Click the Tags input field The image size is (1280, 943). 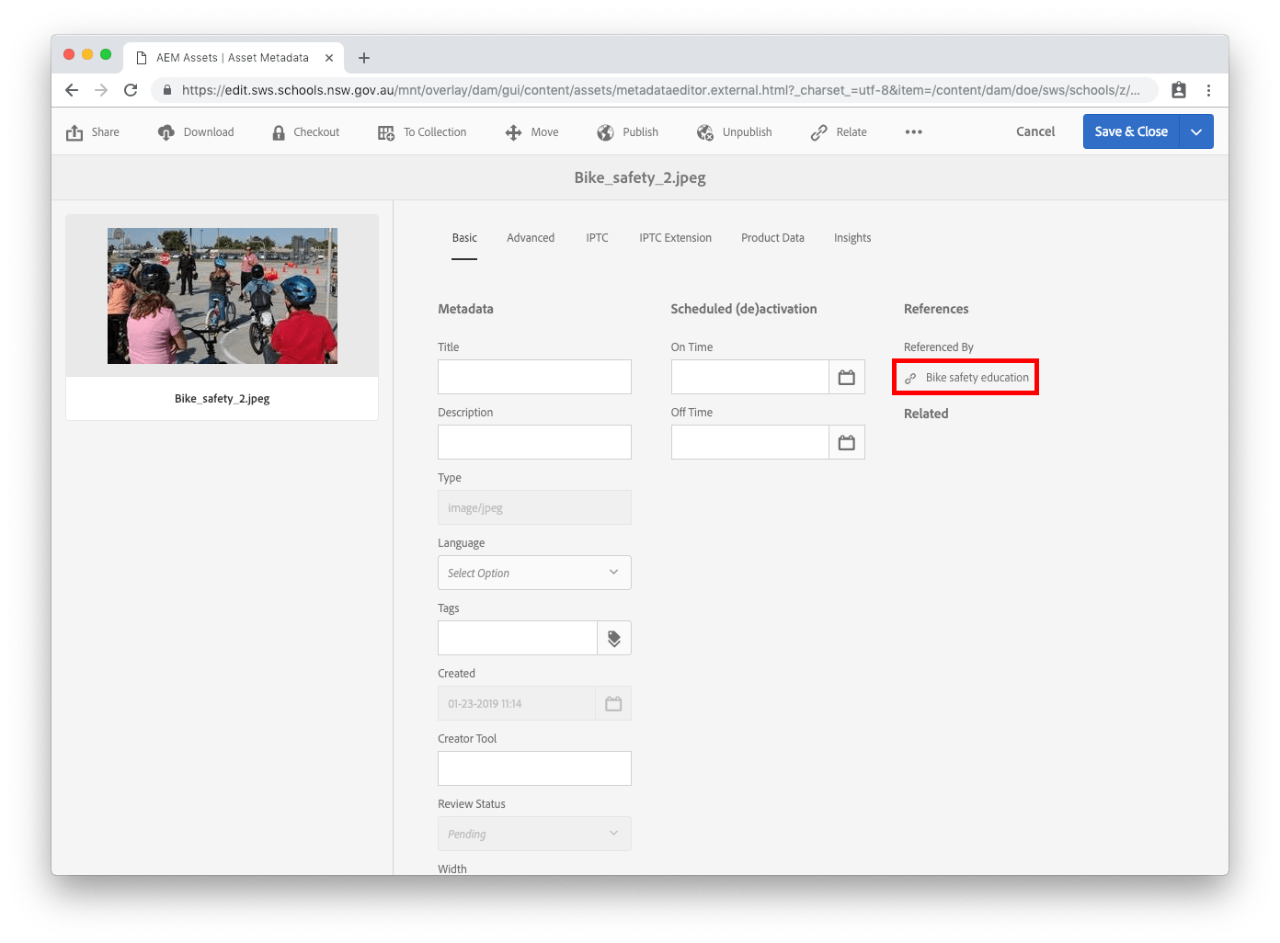click(518, 638)
